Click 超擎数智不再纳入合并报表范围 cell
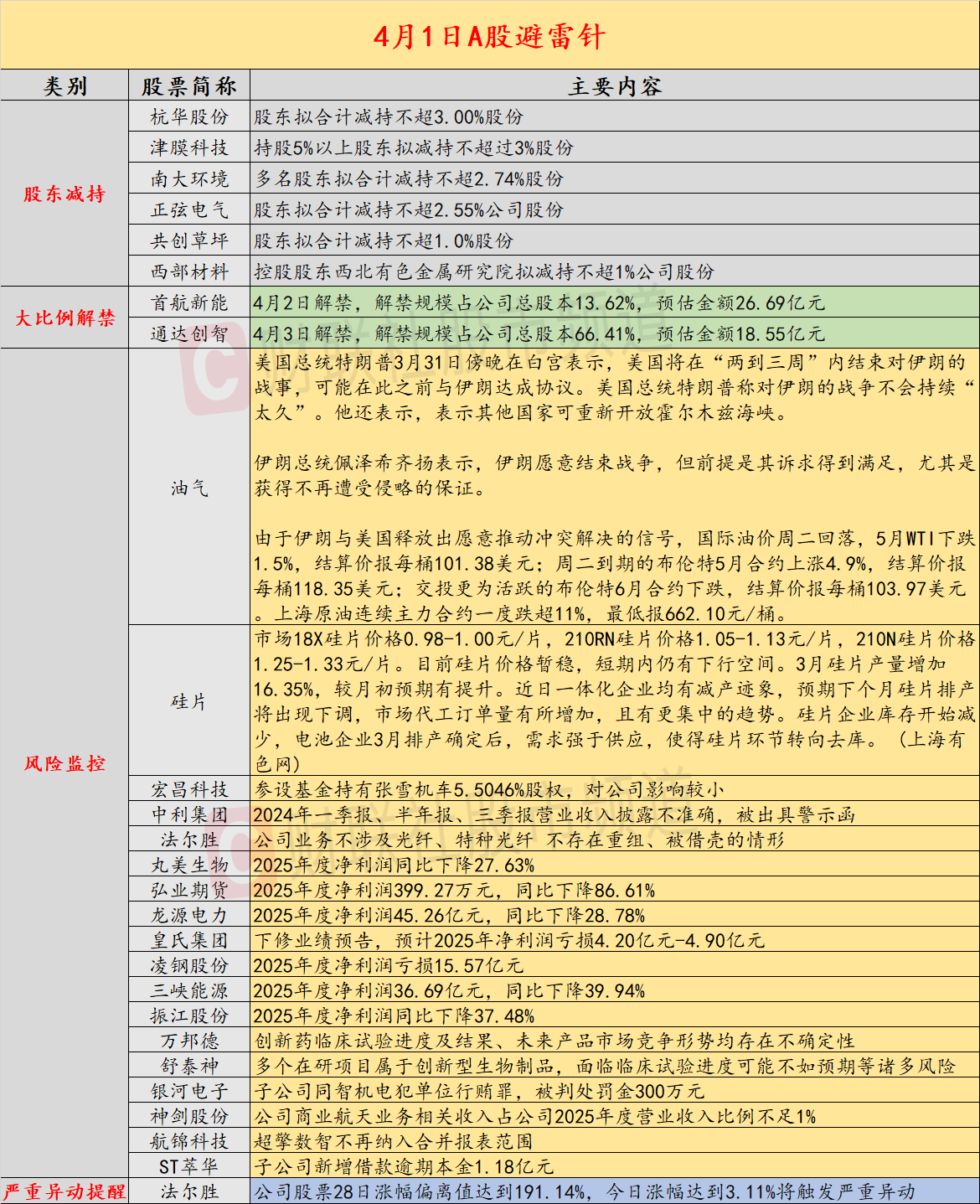 pyautogui.click(x=615, y=1141)
